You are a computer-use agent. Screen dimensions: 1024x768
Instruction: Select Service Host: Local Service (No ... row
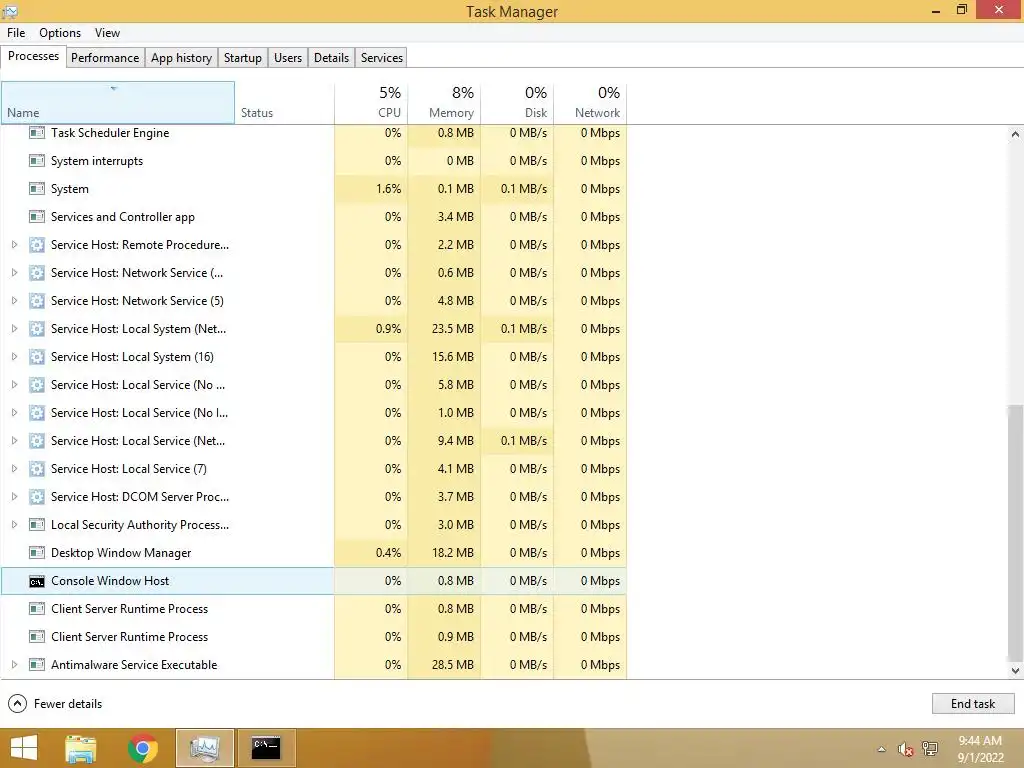pyautogui.click(x=313, y=385)
